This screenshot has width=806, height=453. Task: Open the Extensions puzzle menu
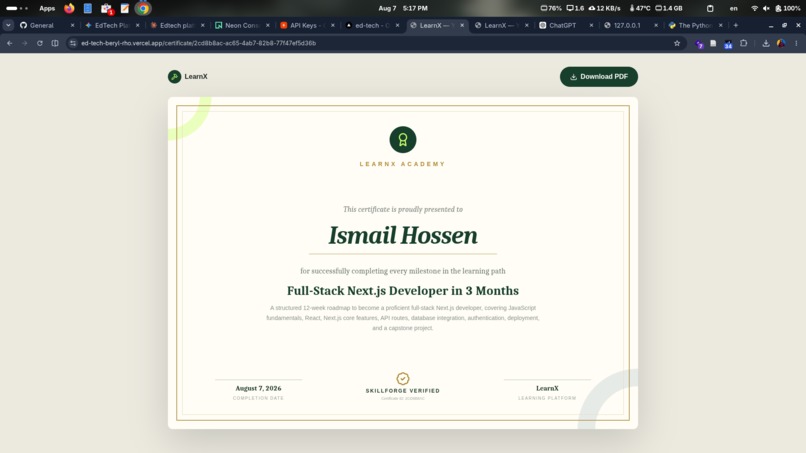pyautogui.click(x=743, y=43)
